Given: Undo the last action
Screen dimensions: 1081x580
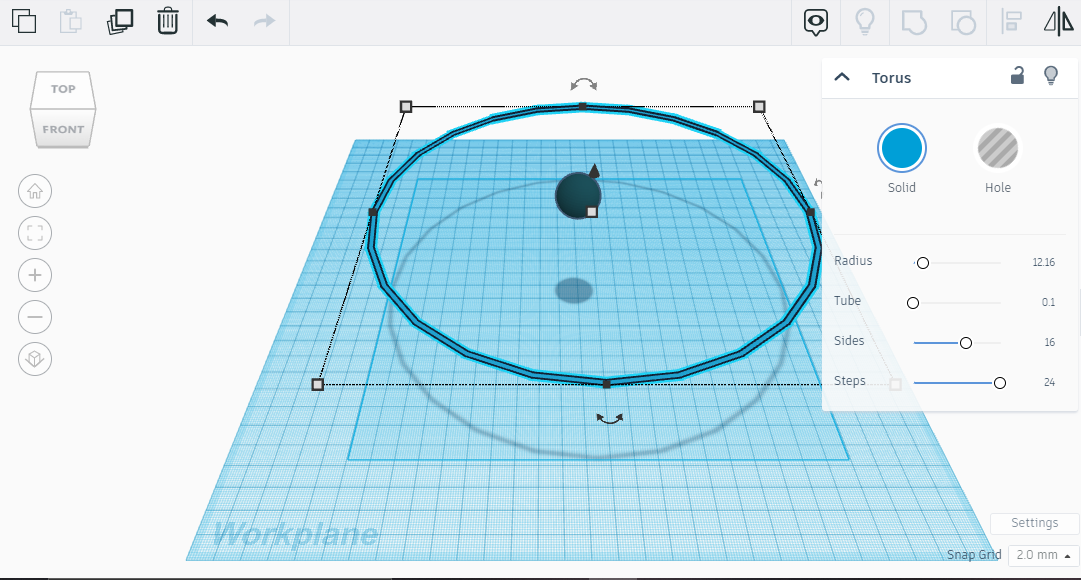Looking at the screenshot, I should tap(217, 21).
